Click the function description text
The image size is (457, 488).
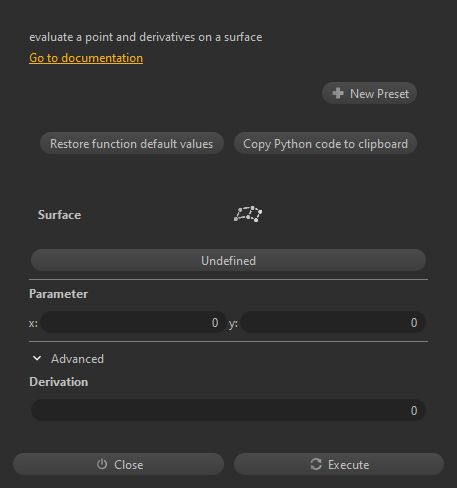[146, 37]
